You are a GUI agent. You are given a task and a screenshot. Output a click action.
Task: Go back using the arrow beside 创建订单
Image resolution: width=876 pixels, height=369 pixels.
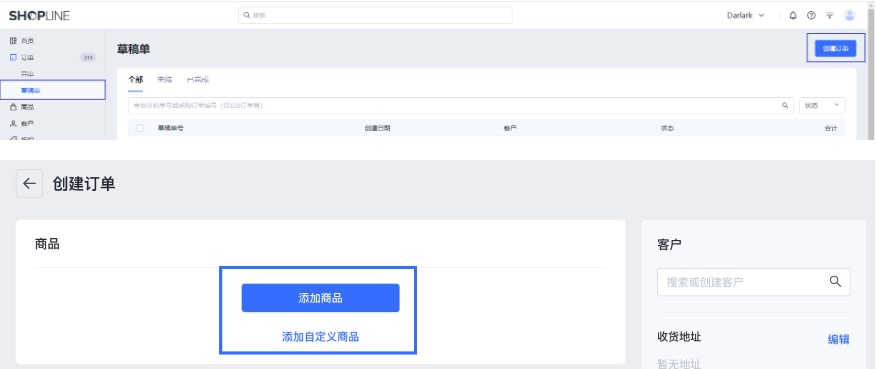(30, 183)
